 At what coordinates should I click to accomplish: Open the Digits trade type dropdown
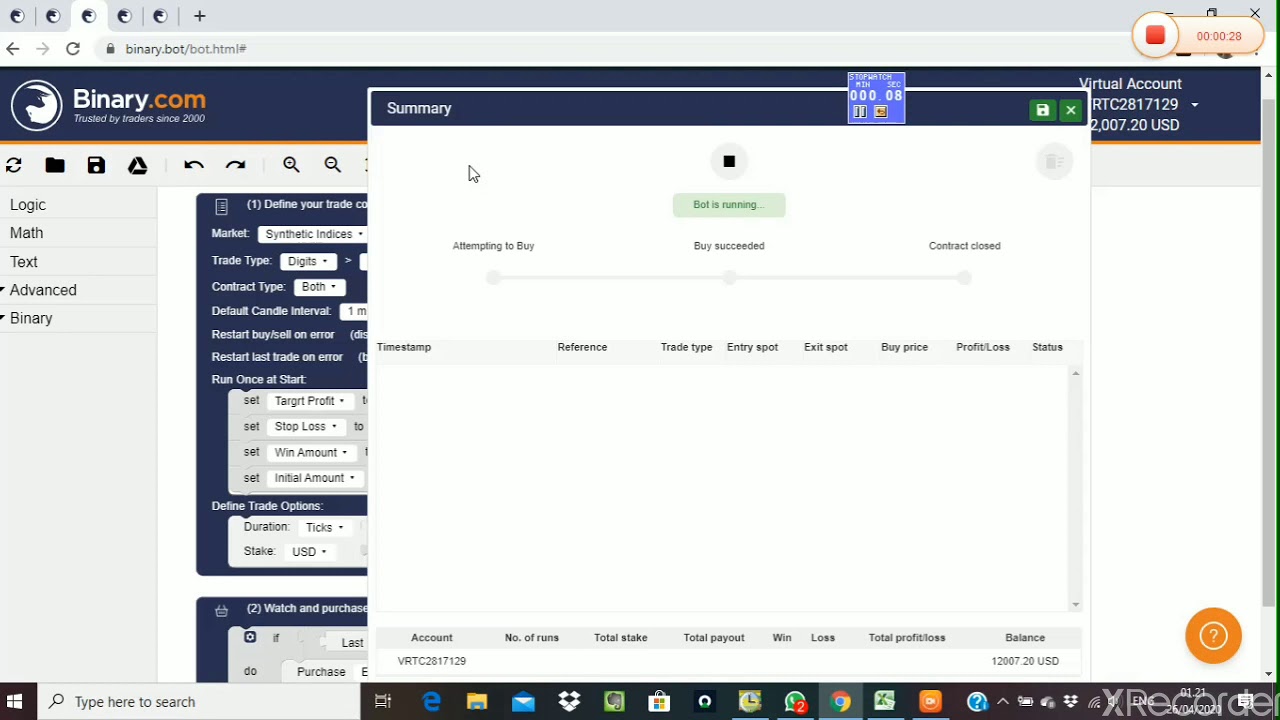click(307, 261)
